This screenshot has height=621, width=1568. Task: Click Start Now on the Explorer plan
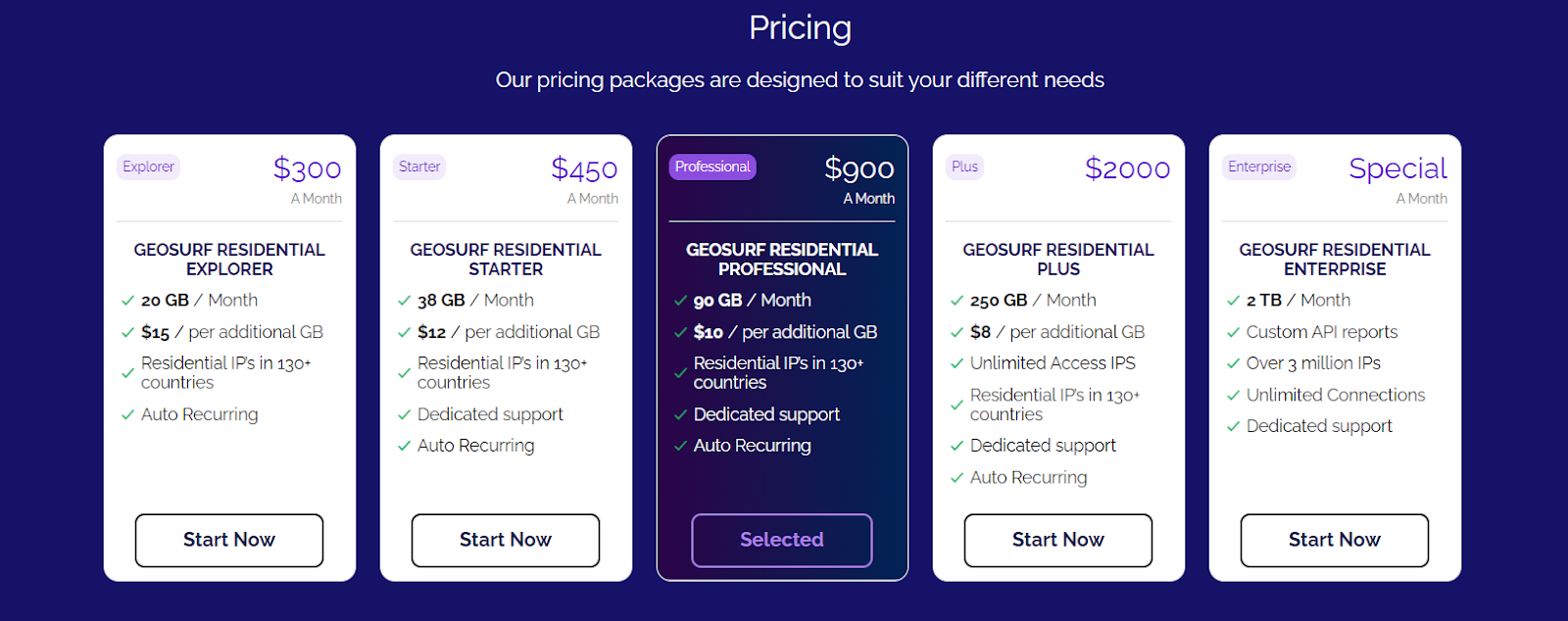click(229, 540)
